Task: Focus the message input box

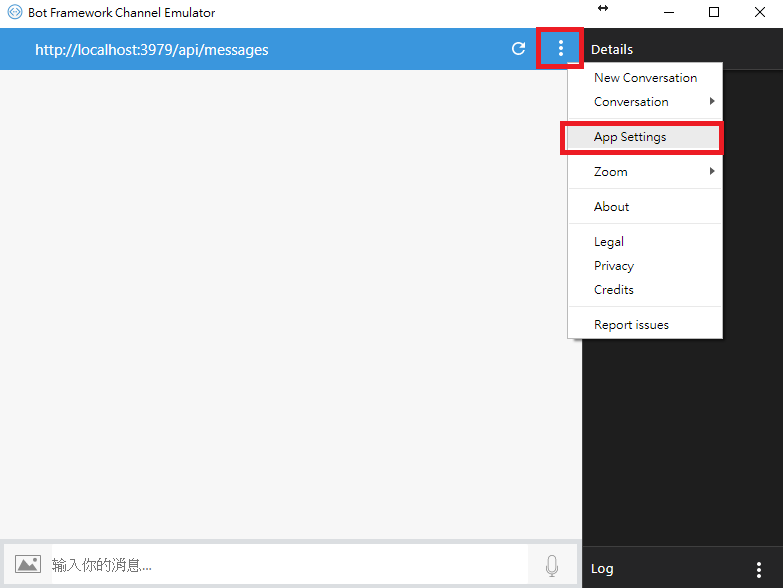Action: [x=290, y=565]
